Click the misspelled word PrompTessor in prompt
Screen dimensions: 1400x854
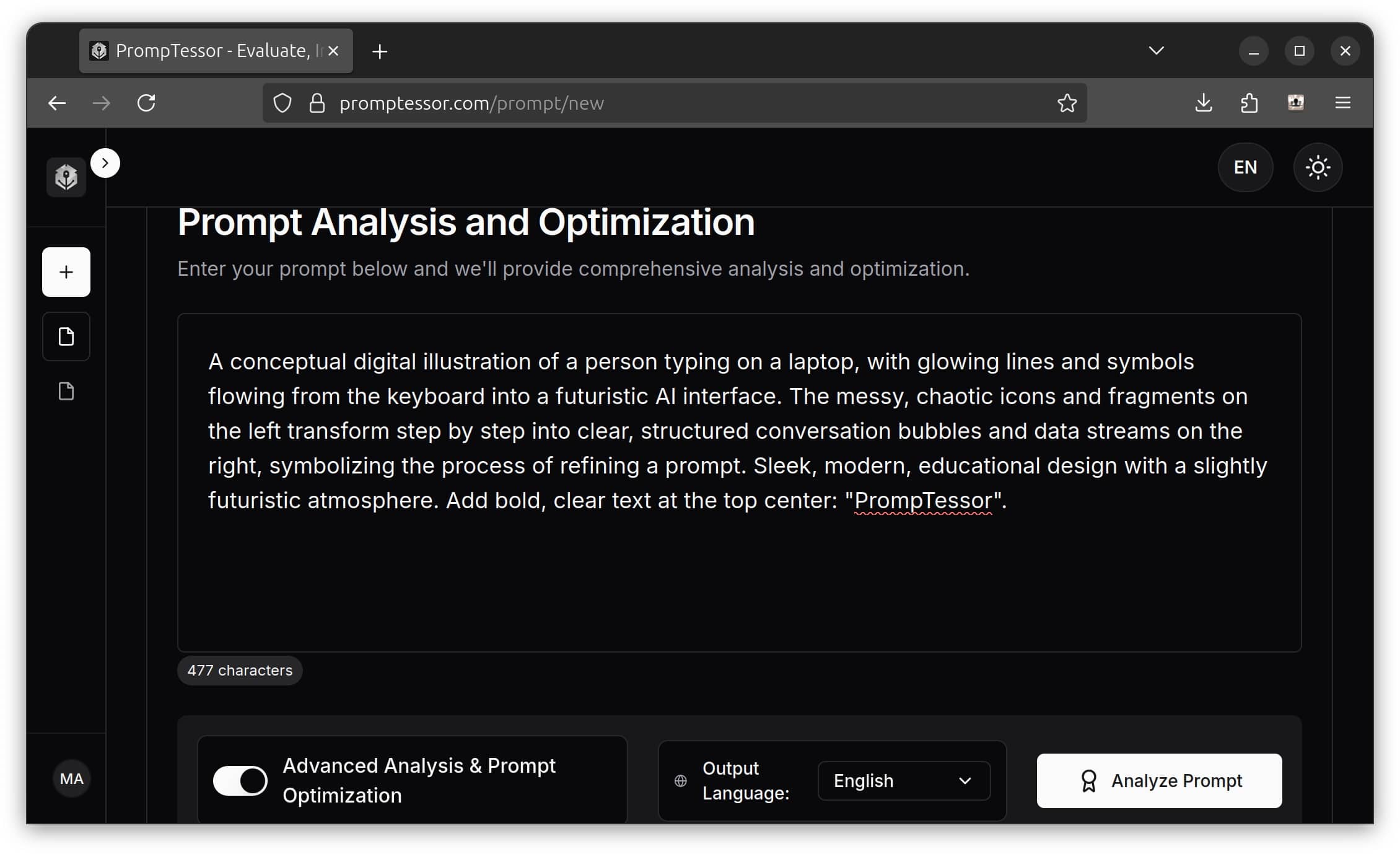923,500
